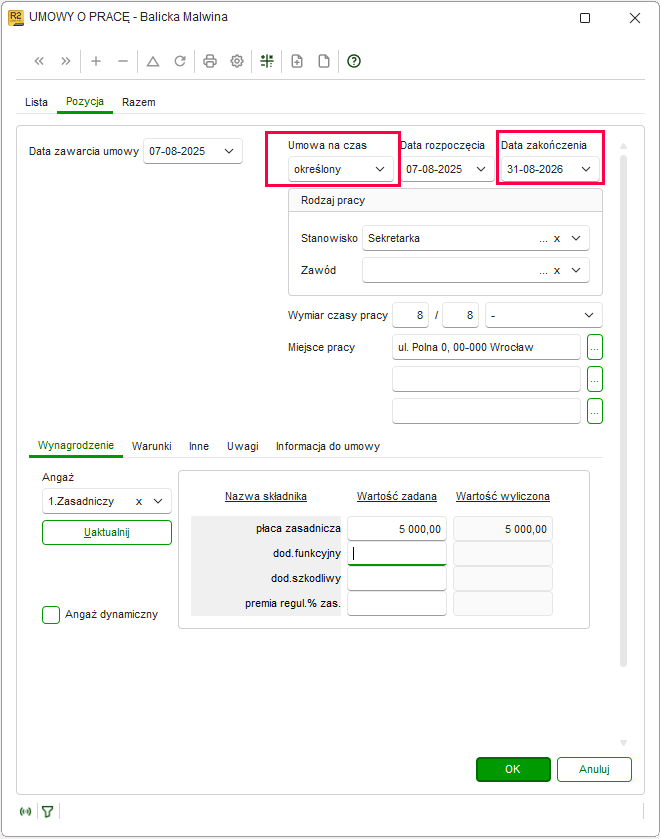Screen dimensions: 660x839
Task: Click the blank document icon
Action: click(x=324, y=61)
